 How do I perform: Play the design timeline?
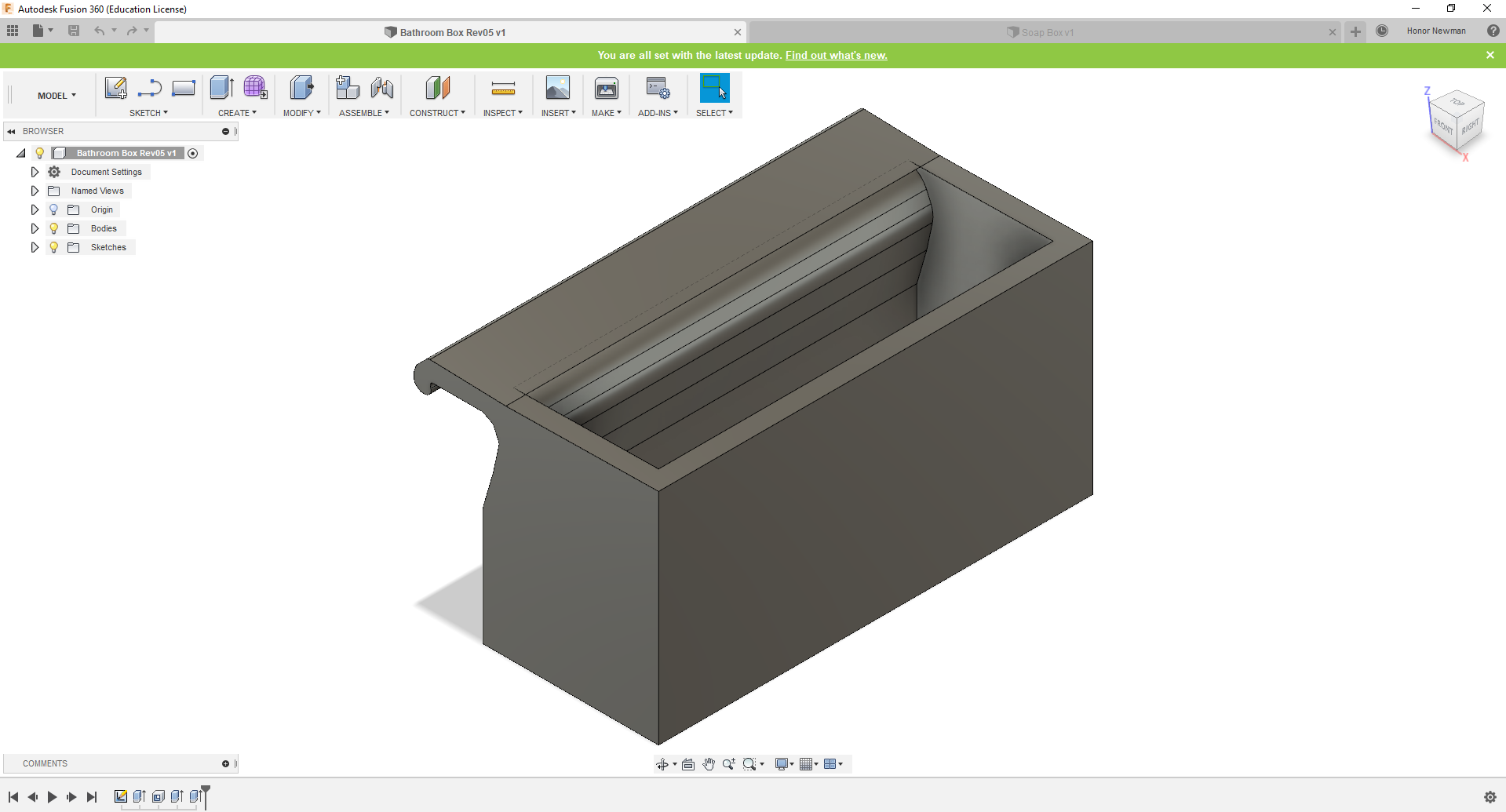[x=52, y=797]
